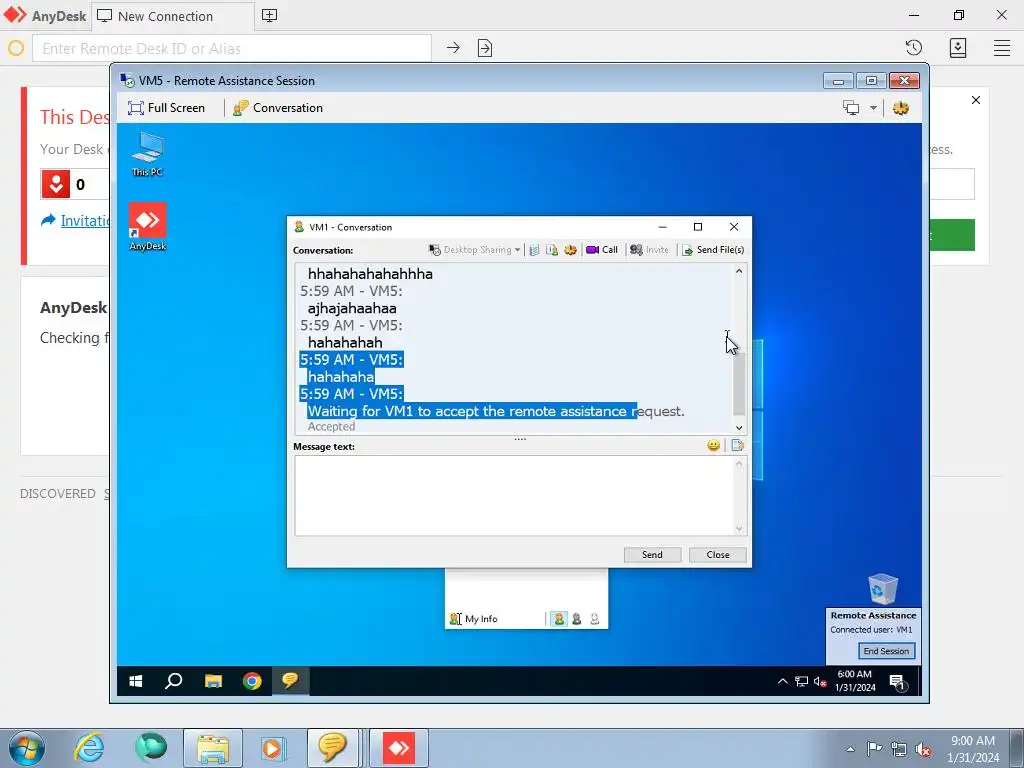
Task: Open Conversation from the Remote Assistance Session toolbar
Action: (x=278, y=108)
